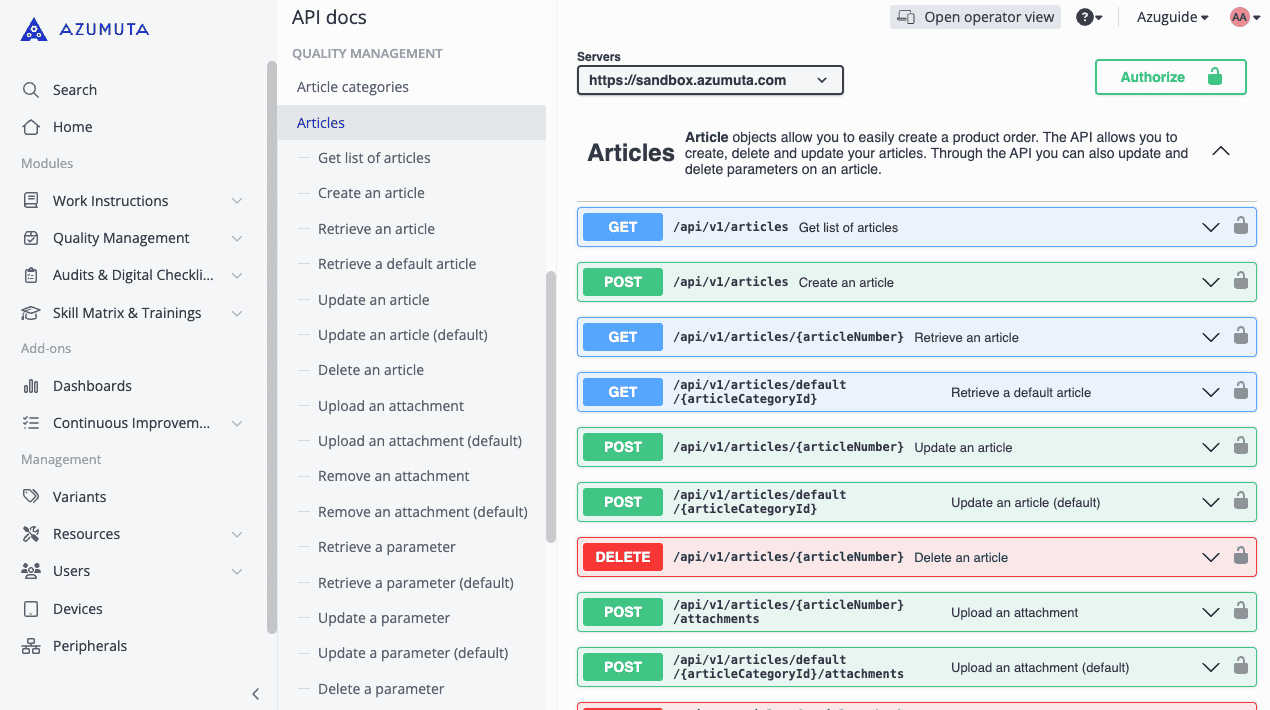Toggle lock on Delete an article endpoint
1270x710 pixels.
(1240, 557)
